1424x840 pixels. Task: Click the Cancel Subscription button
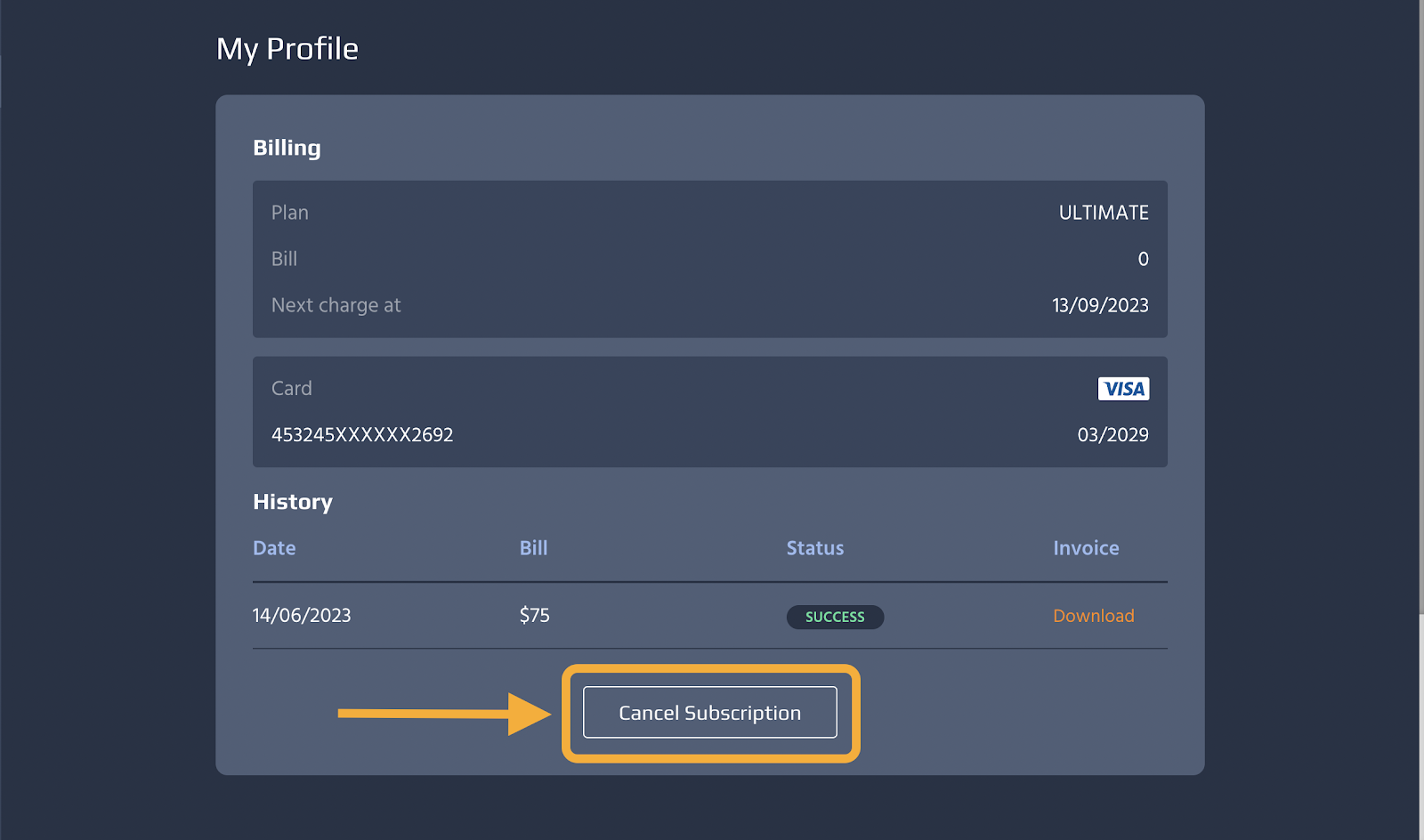(709, 713)
